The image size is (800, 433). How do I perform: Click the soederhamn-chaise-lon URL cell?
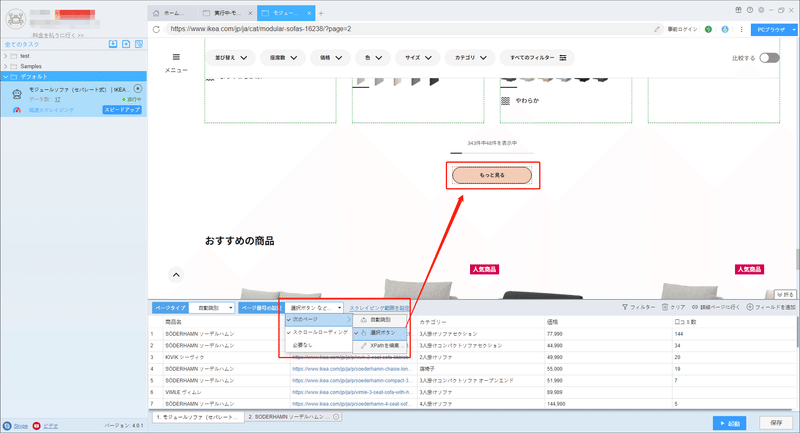352,369
